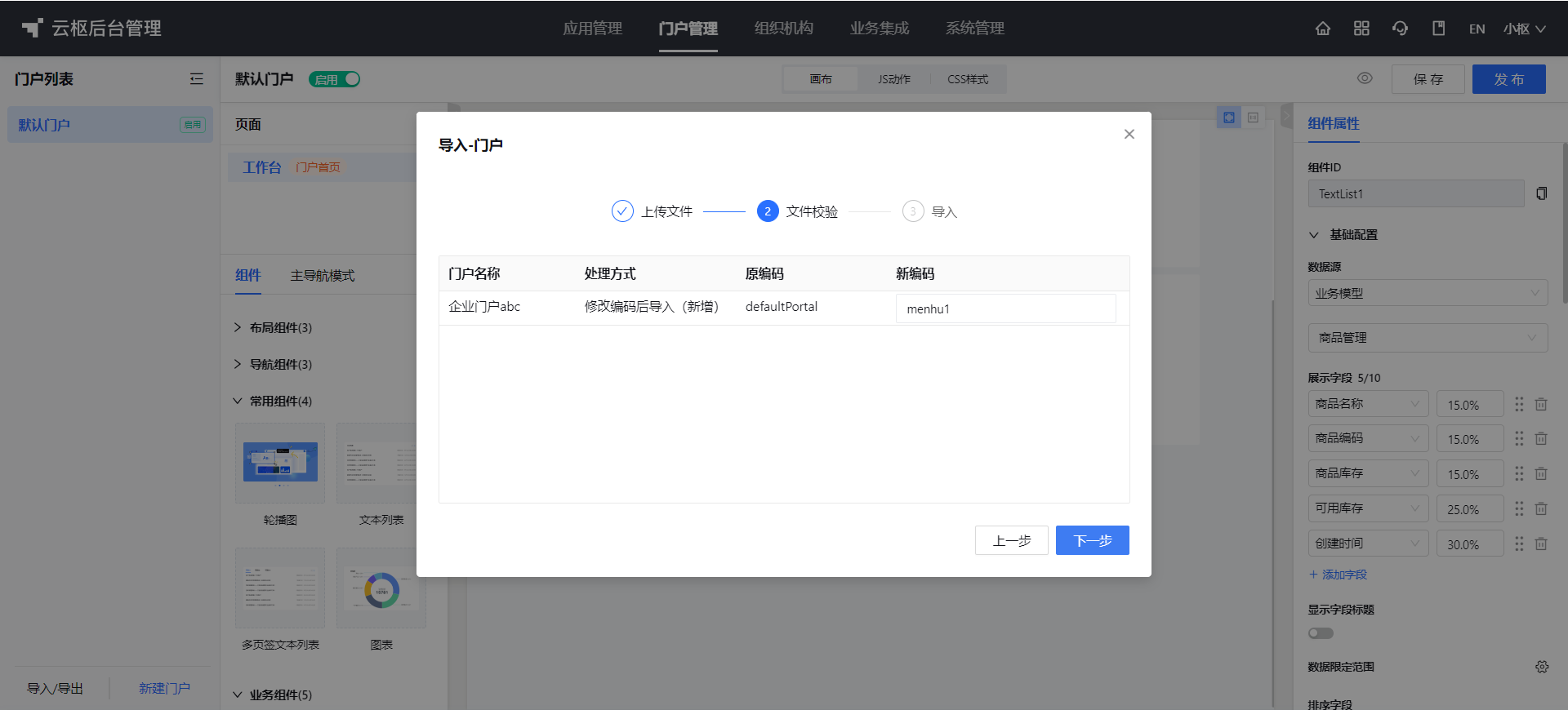Open the 业务集成 top menu

coord(880,29)
